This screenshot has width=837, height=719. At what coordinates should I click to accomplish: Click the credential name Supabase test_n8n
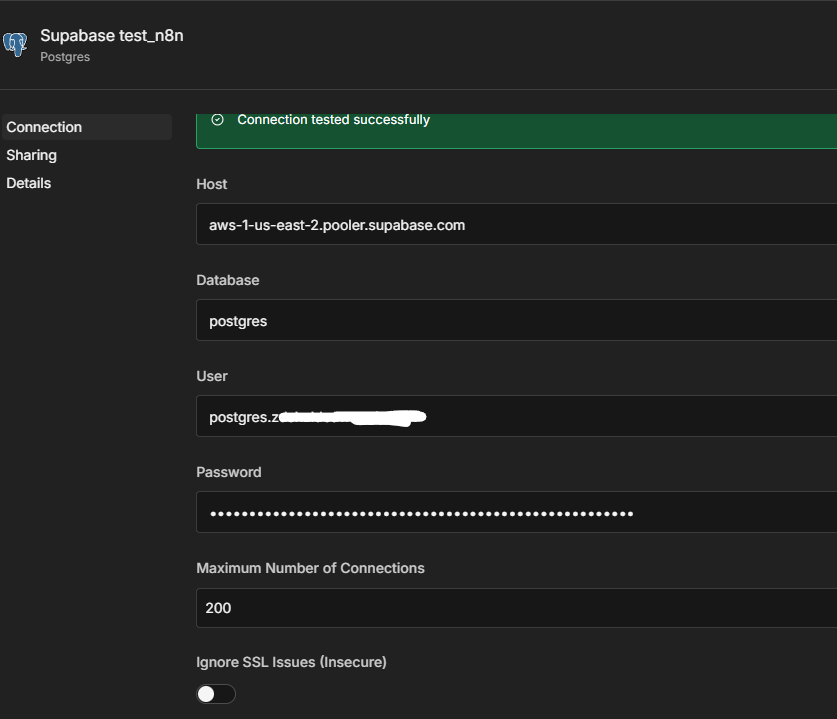[111, 36]
